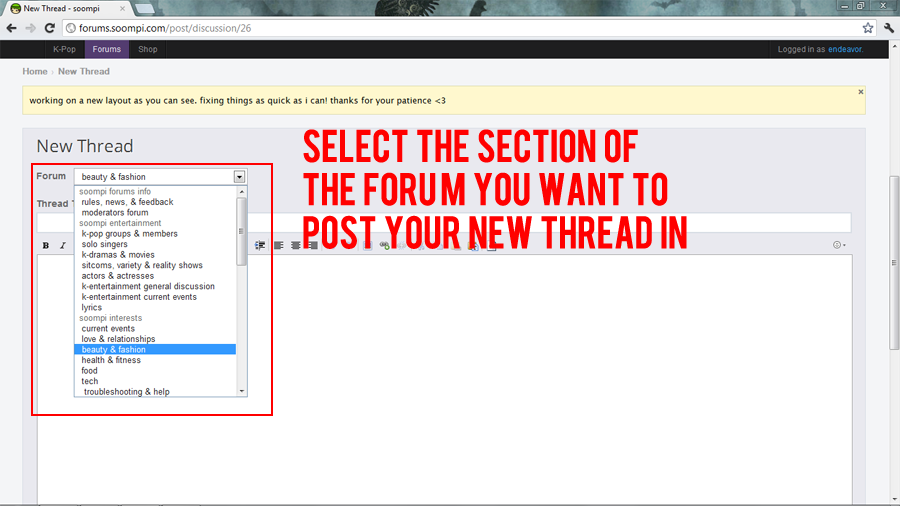Insert a link using the chain icon
The image size is (900, 506).
pos(385,246)
